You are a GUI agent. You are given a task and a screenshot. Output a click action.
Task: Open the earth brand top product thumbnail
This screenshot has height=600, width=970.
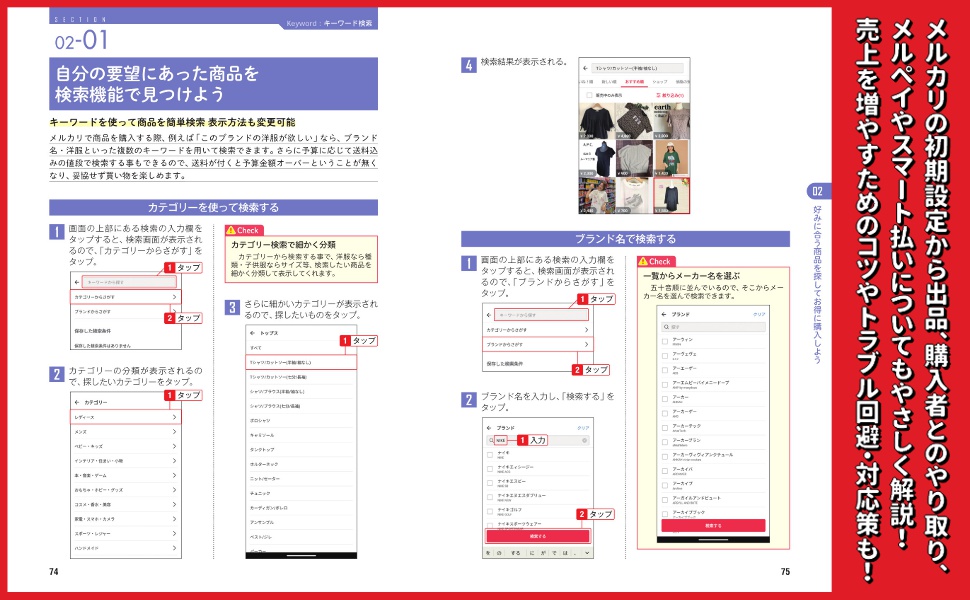point(672,121)
